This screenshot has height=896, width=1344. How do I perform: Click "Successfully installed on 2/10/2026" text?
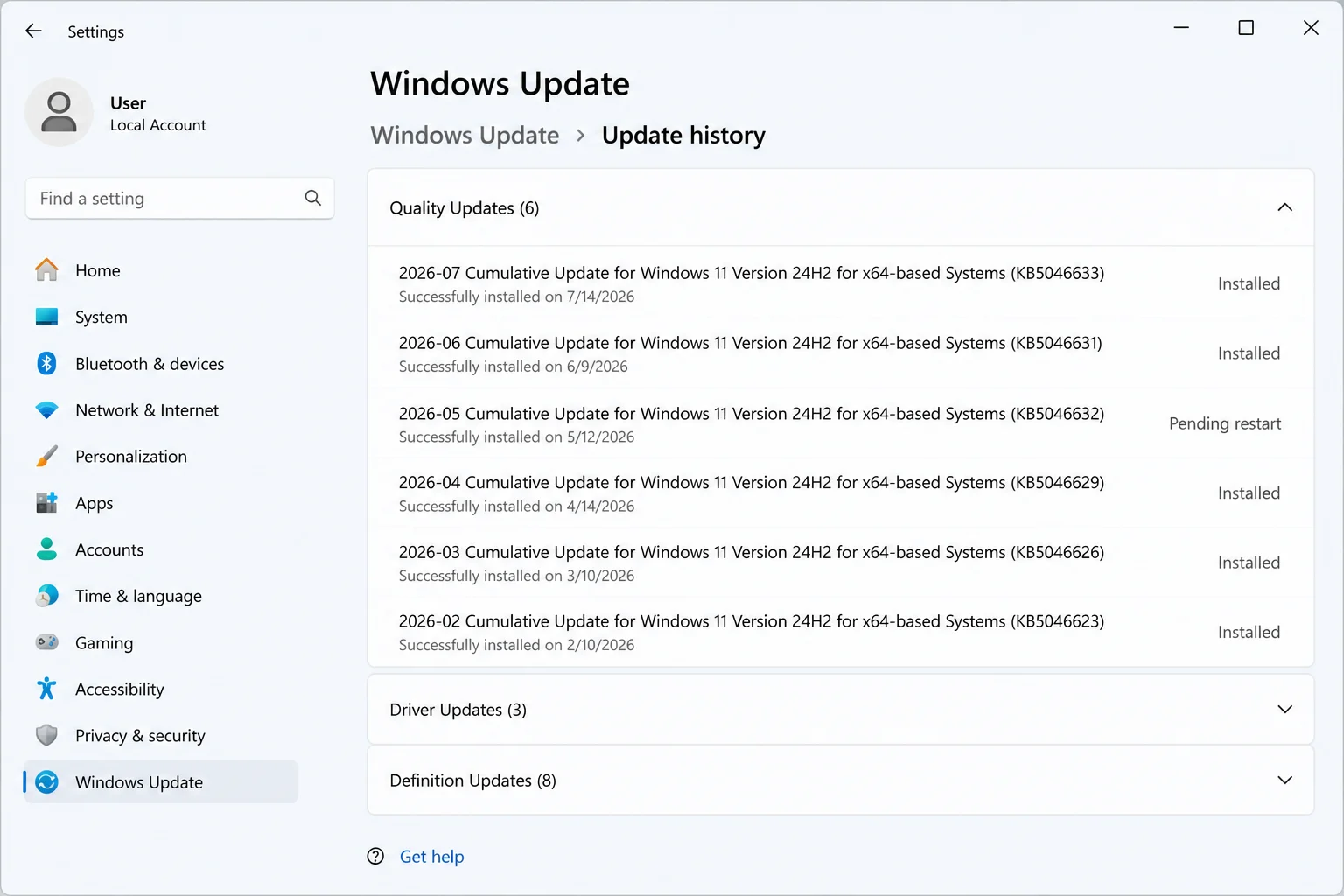click(x=516, y=645)
